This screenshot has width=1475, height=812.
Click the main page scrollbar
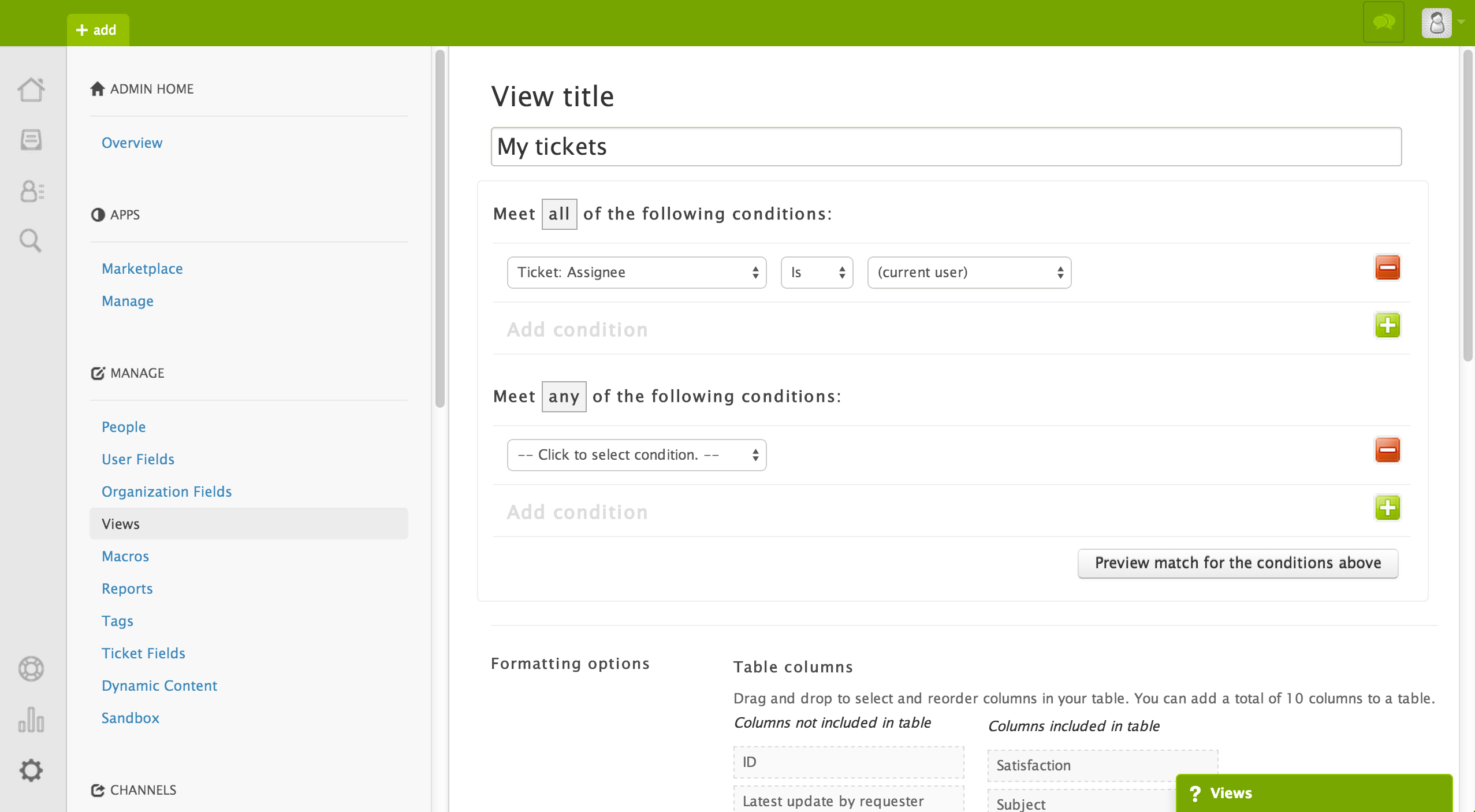tap(1468, 205)
